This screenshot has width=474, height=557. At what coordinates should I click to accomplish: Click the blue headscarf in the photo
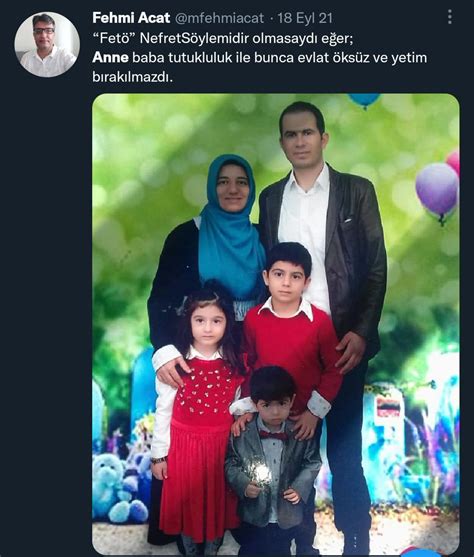(x=231, y=227)
